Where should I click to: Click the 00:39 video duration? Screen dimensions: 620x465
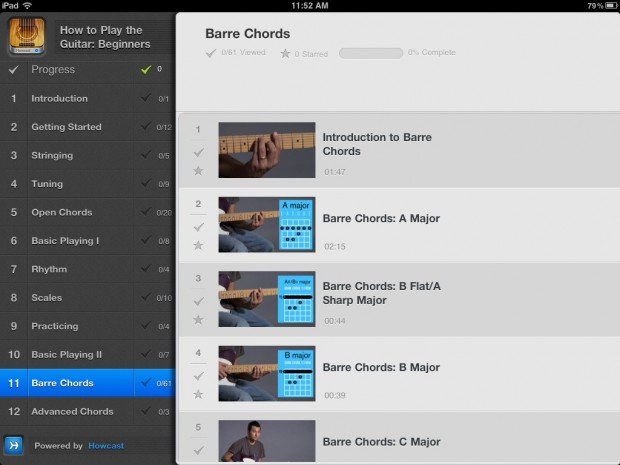coord(335,395)
